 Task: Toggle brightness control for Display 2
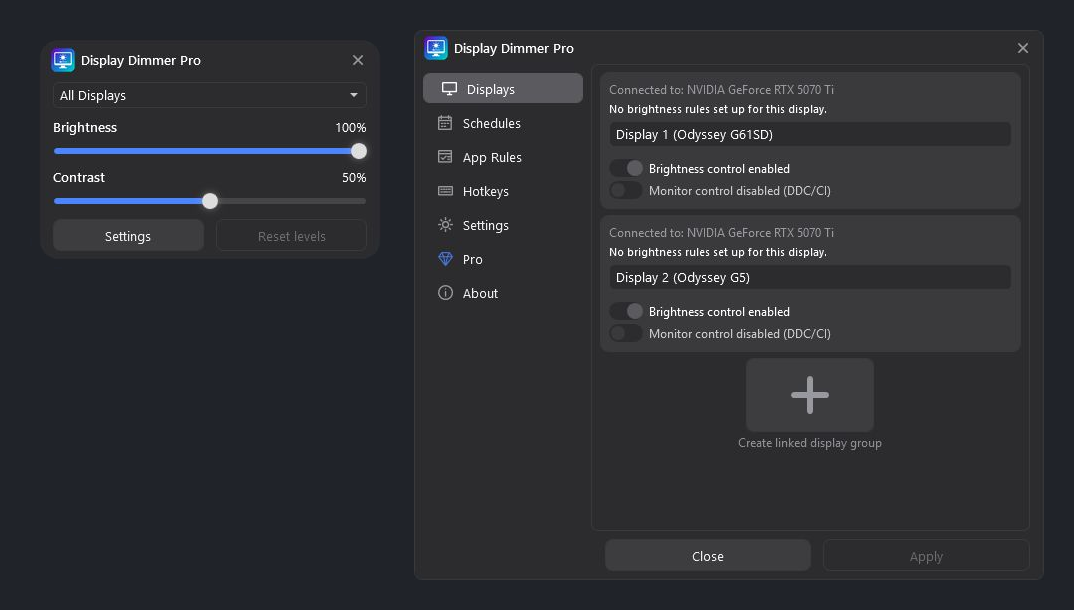click(x=626, y=312)
